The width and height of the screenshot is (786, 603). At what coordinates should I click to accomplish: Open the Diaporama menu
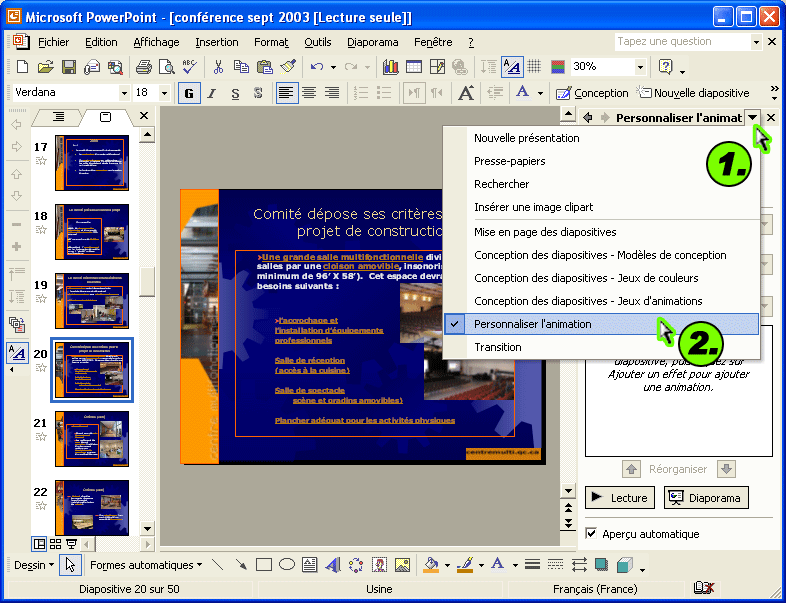(x=372, y=42)
